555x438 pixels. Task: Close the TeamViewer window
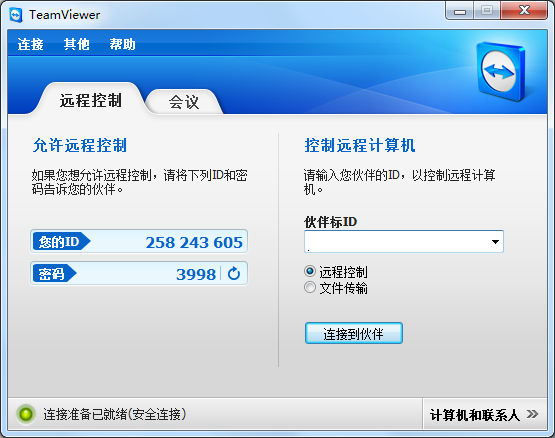click(x=524, y=11)
